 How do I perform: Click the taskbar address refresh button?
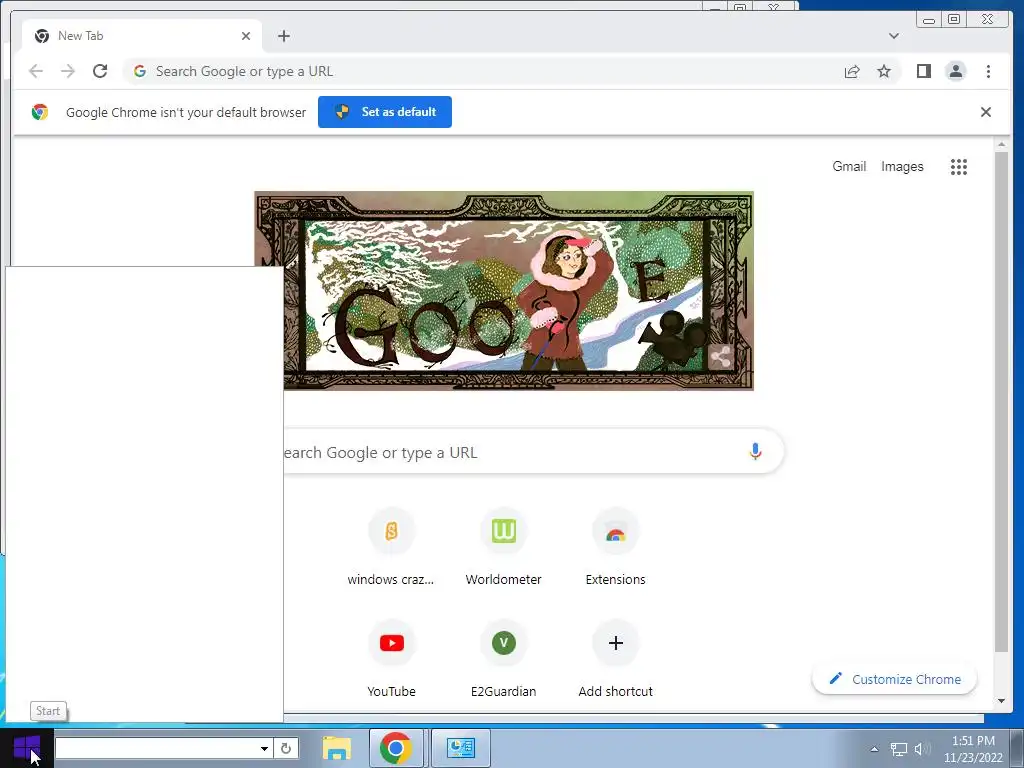tap(286, 748)
